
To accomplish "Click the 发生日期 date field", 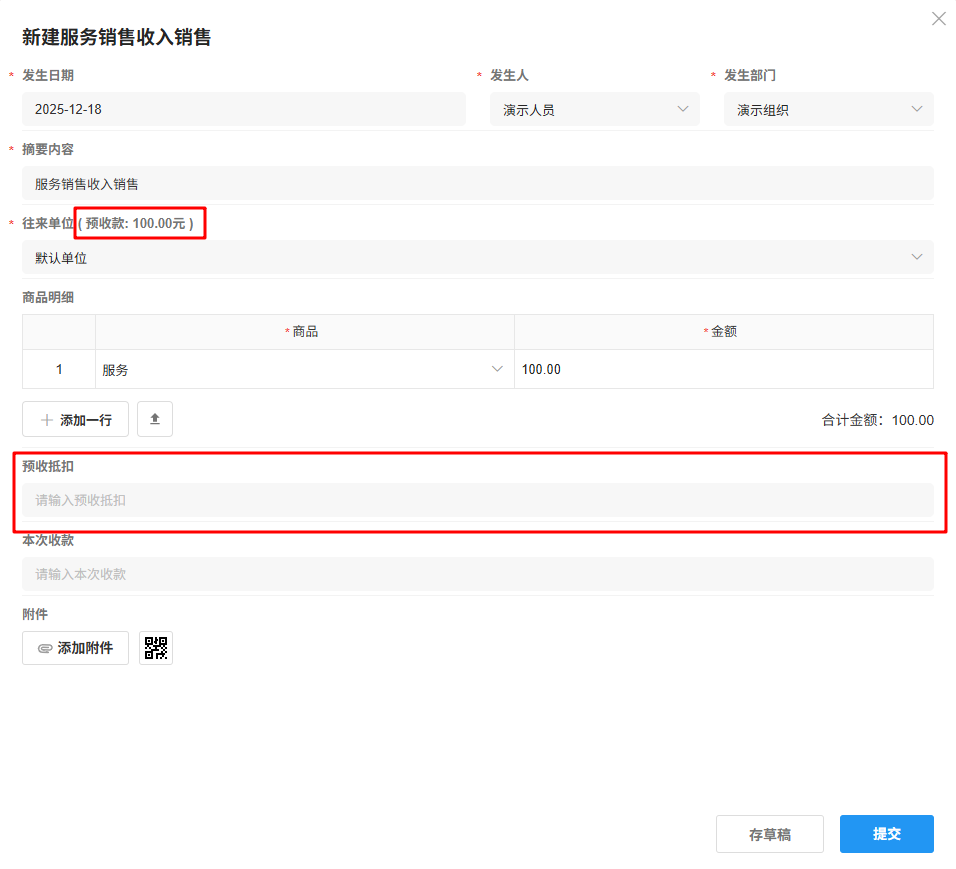I will (x=243, y=109).
